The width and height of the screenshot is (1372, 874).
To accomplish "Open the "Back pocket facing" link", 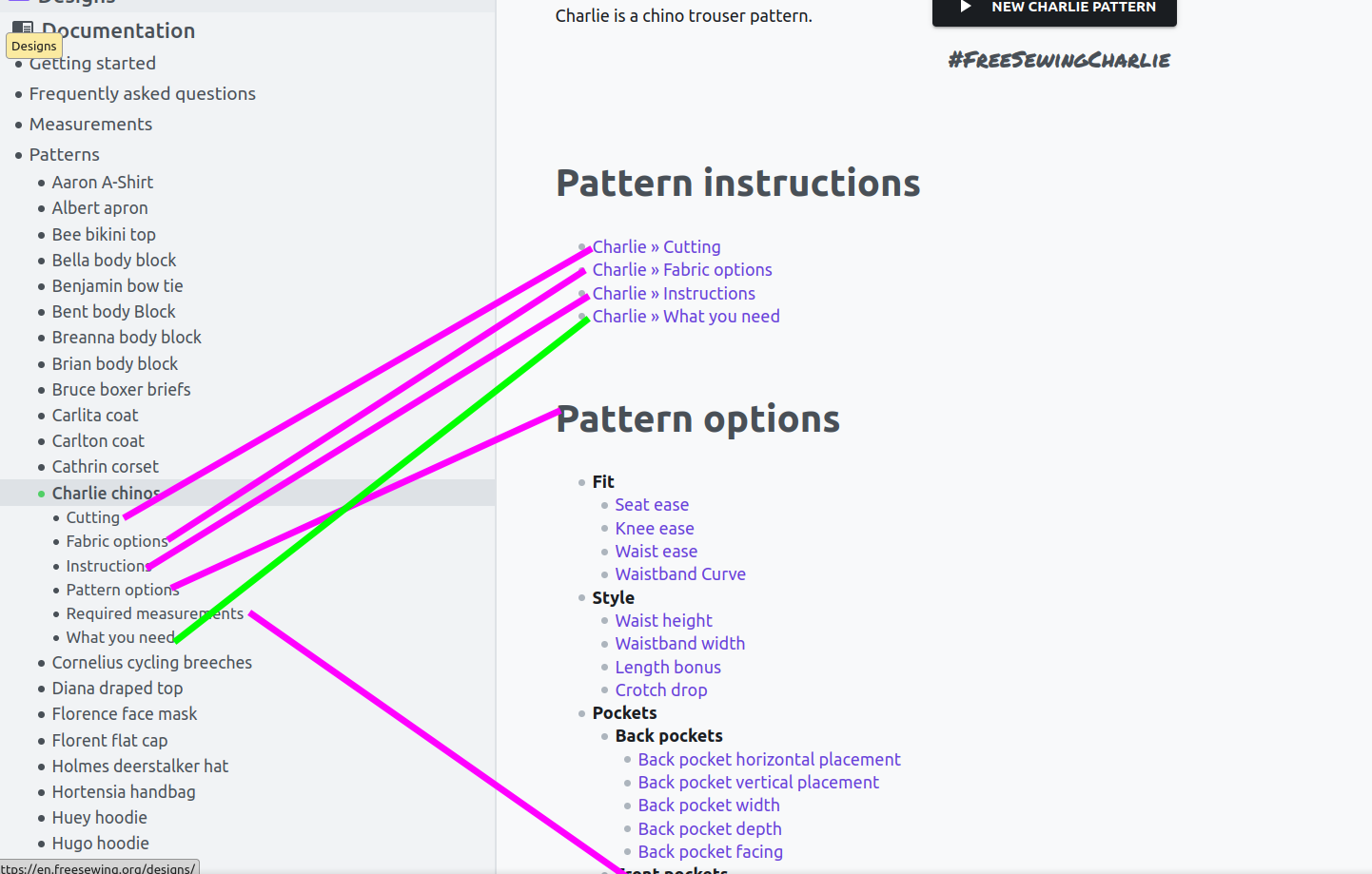I will pyautogui.click(x=710, y=851).
